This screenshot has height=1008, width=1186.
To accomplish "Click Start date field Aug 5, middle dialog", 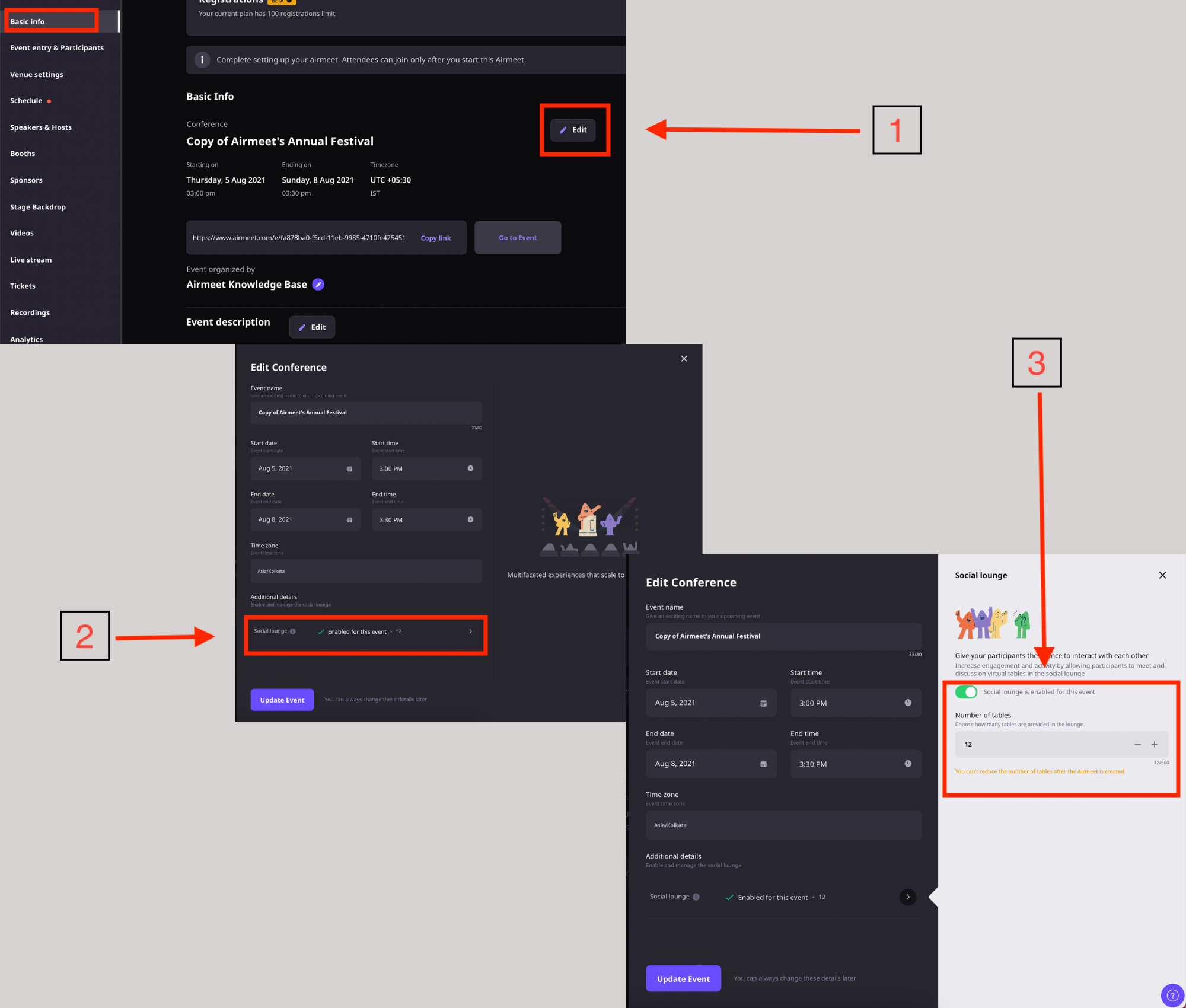I will (x=305, y=469).
